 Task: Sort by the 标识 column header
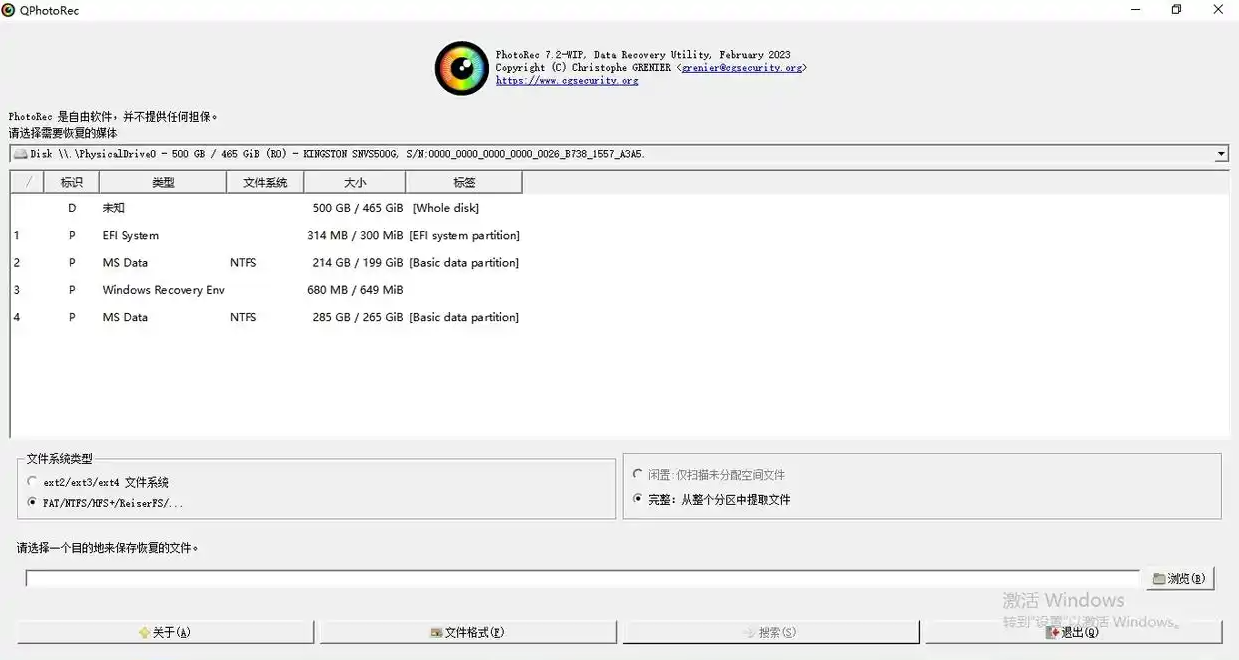coord(72,182)
